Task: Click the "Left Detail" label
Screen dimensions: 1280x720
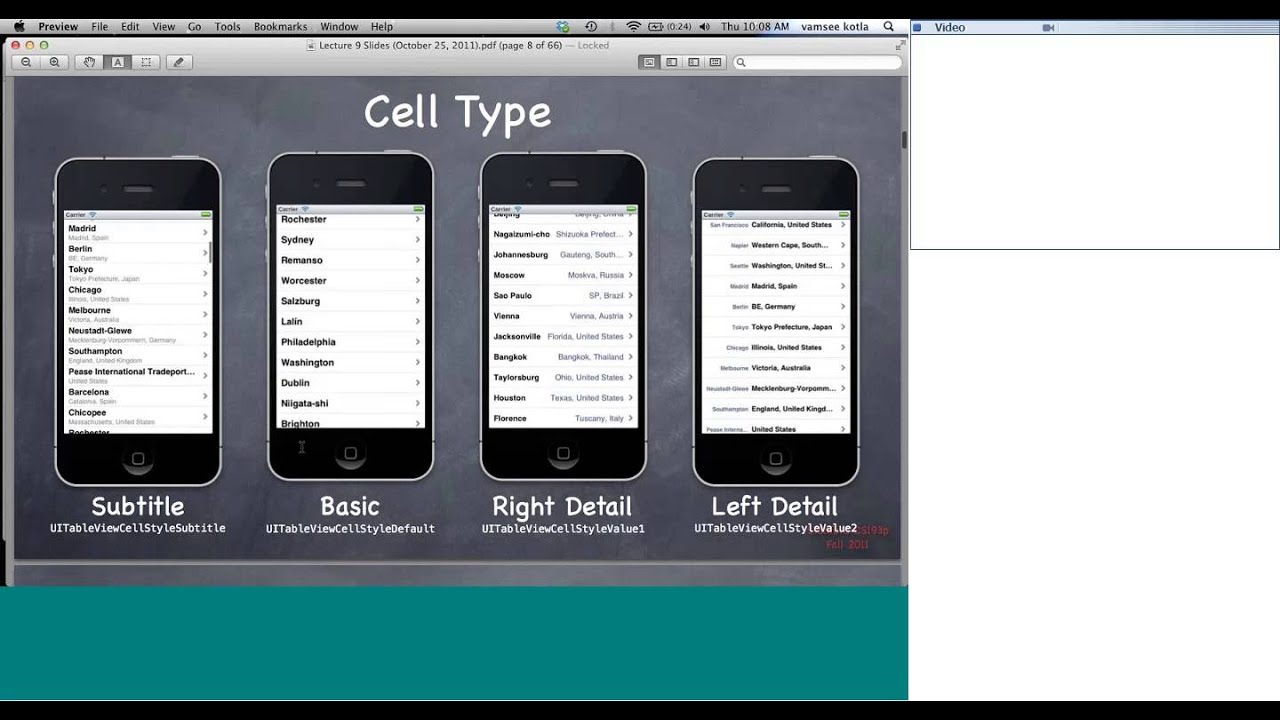Action: click(775, 506)
